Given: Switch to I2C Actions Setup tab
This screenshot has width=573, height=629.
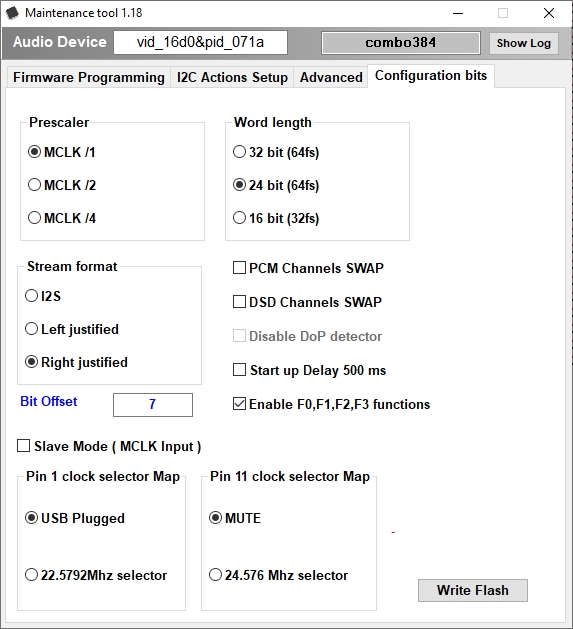Looking at the screenshot, I should [232, 77].
